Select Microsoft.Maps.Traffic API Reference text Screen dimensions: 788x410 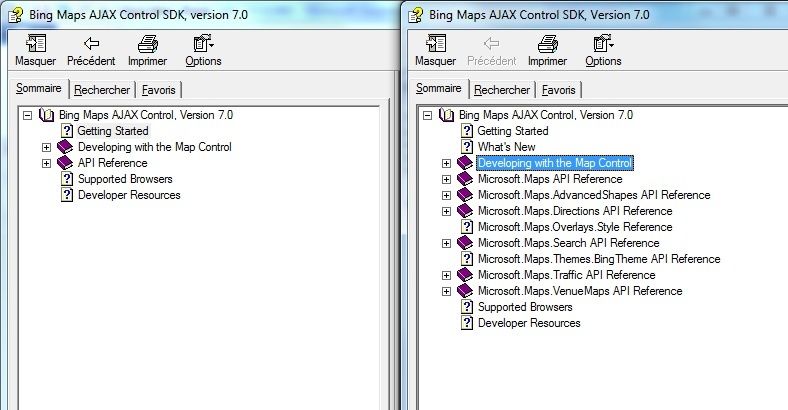pos(566,275)
